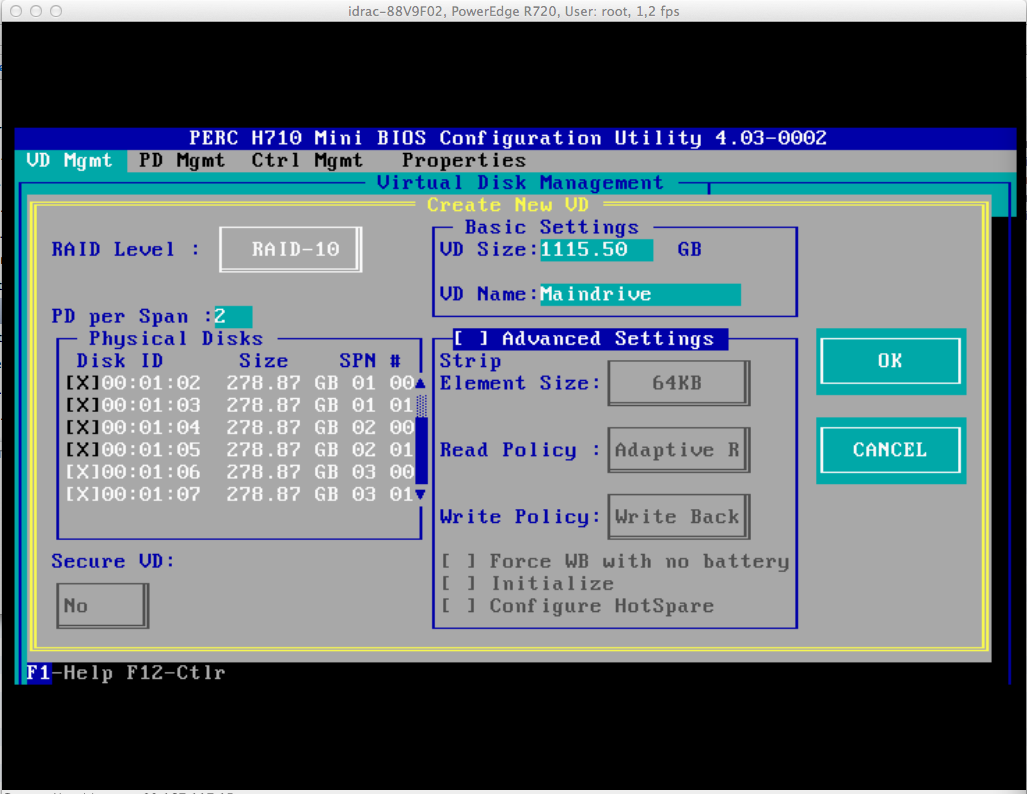Click the physical disks scroll up arrow
This screenshot has height=794, width=1027.
click(420, 383)
